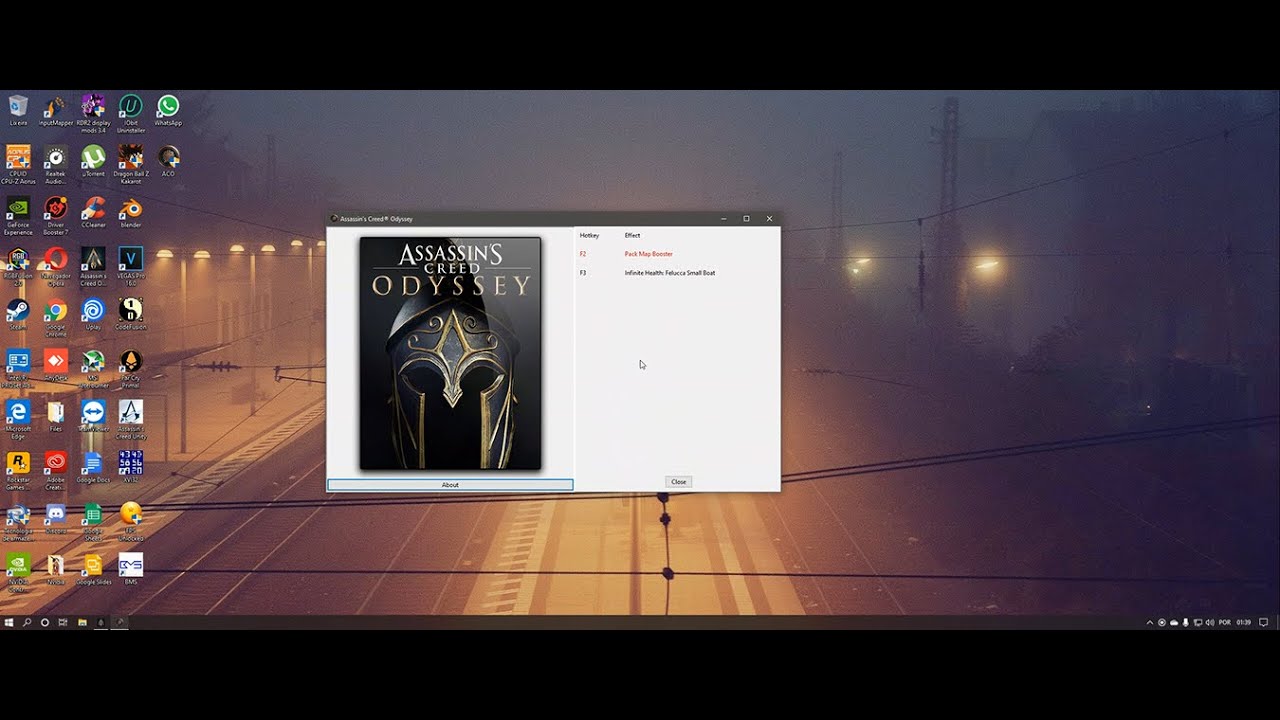Image resolution: width=1280 pixels, height=720 pixels.
Task: Select Infinite Health: Felucca Small Boat effect
Action: (x=669, y=273)
